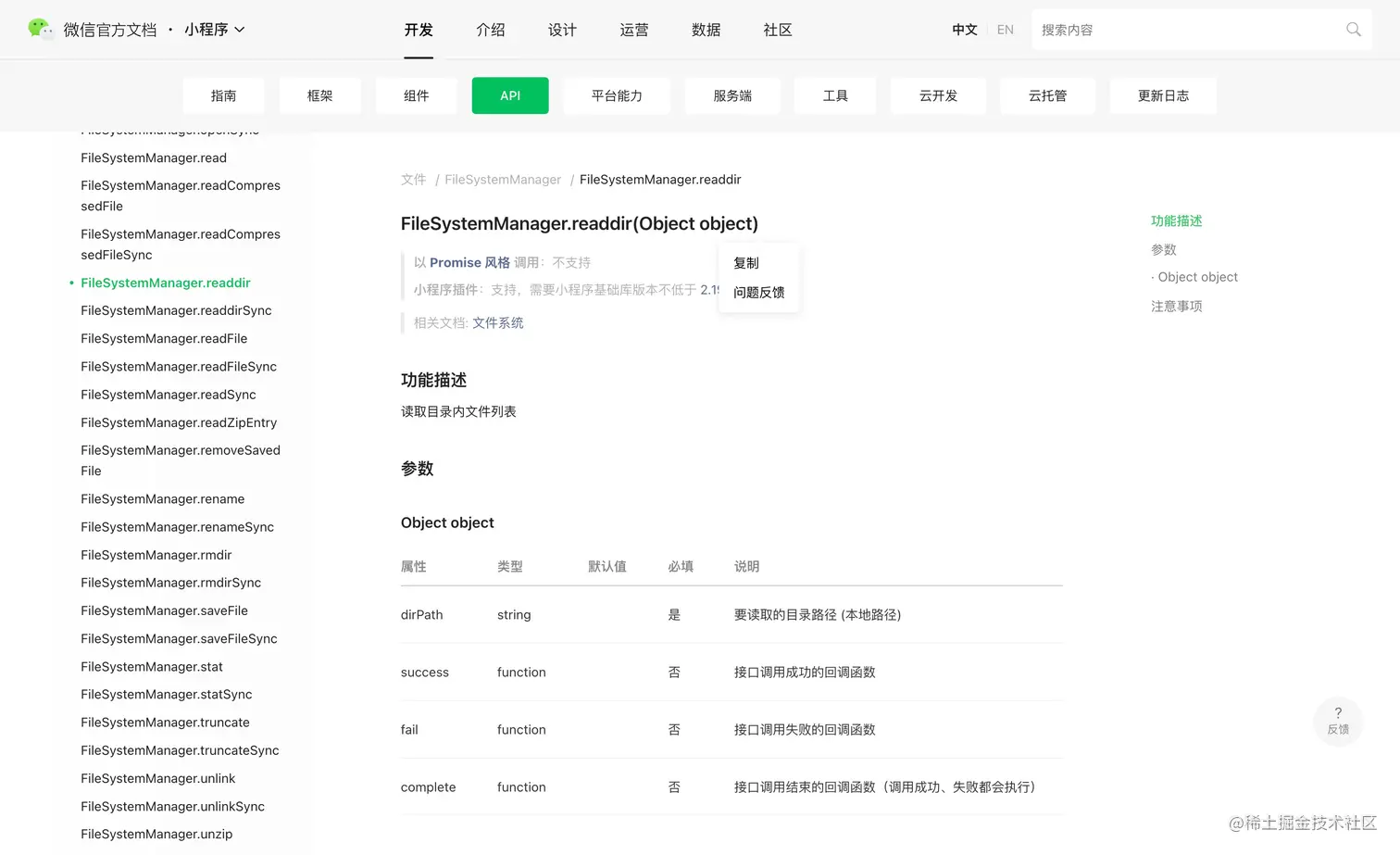
Task: Select the green API tab
Action: tap(510, 95)
